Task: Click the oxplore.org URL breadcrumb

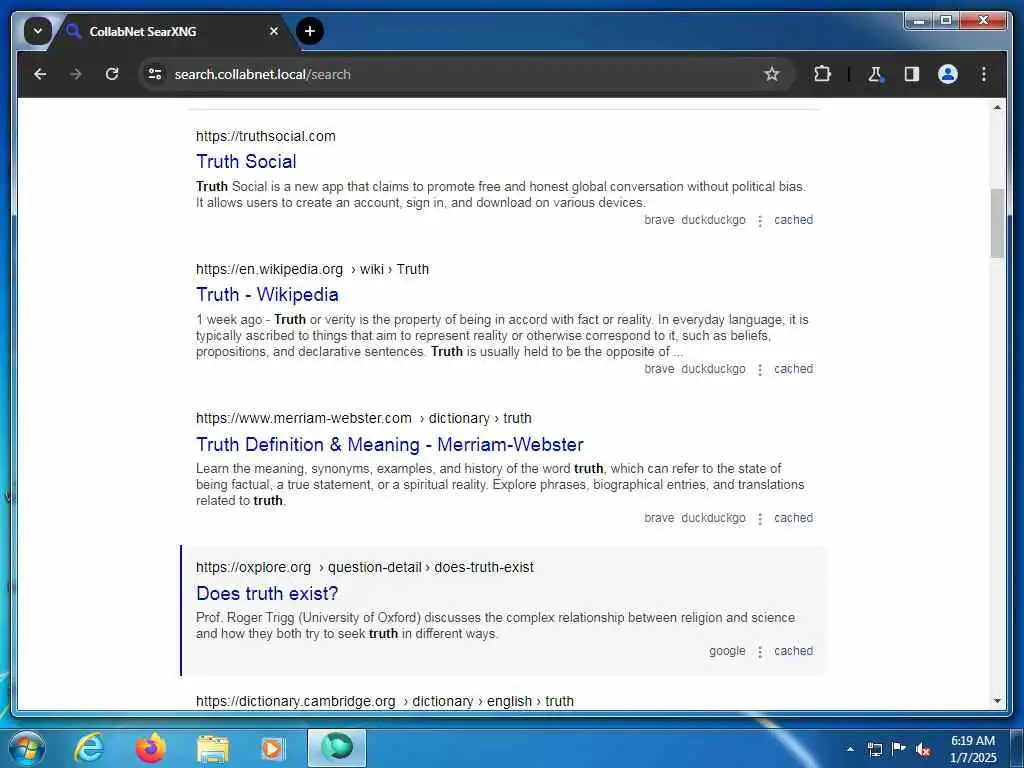Action: point(364,567)
